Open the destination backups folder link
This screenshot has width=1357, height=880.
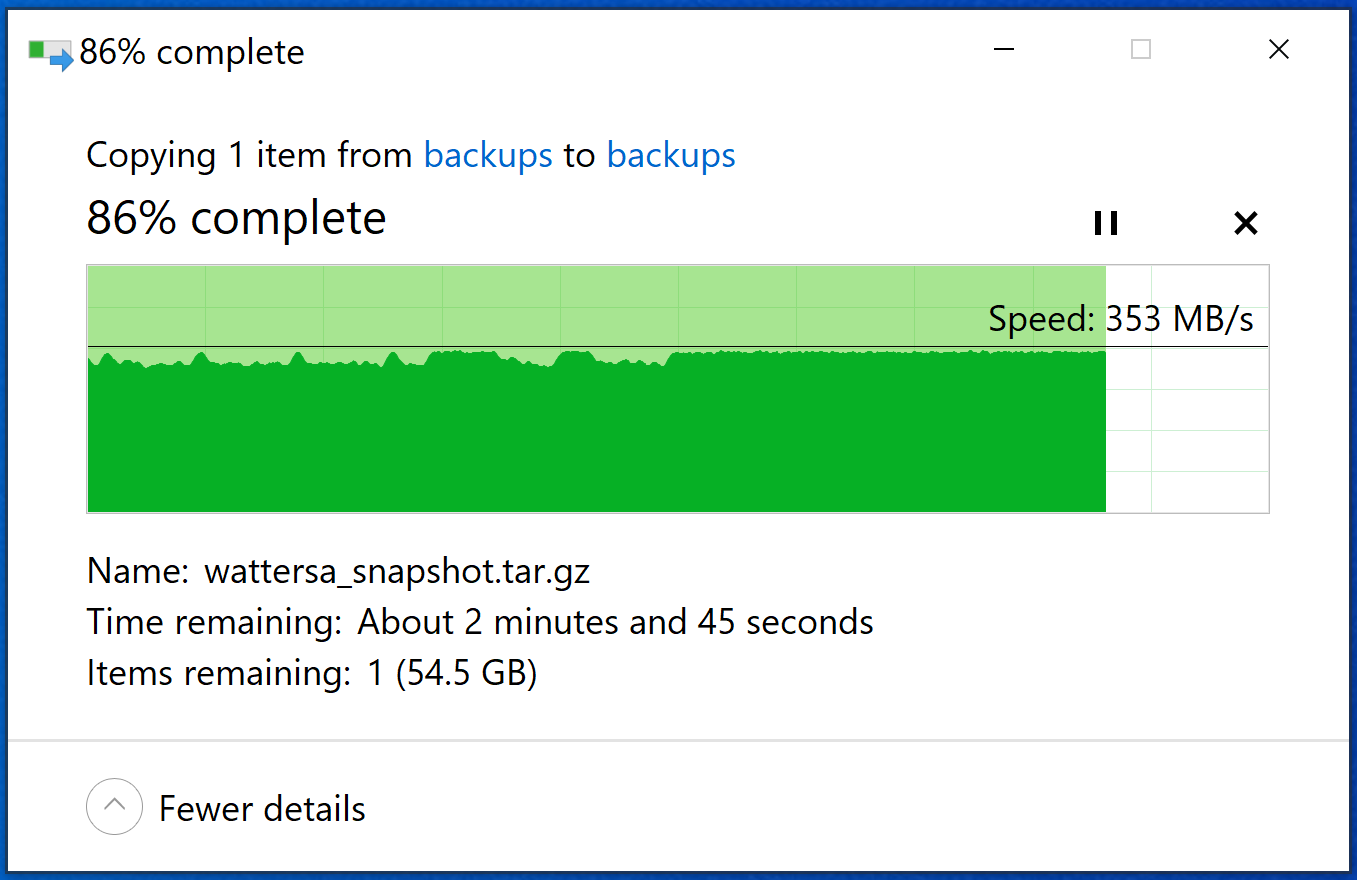click(671, 155)
